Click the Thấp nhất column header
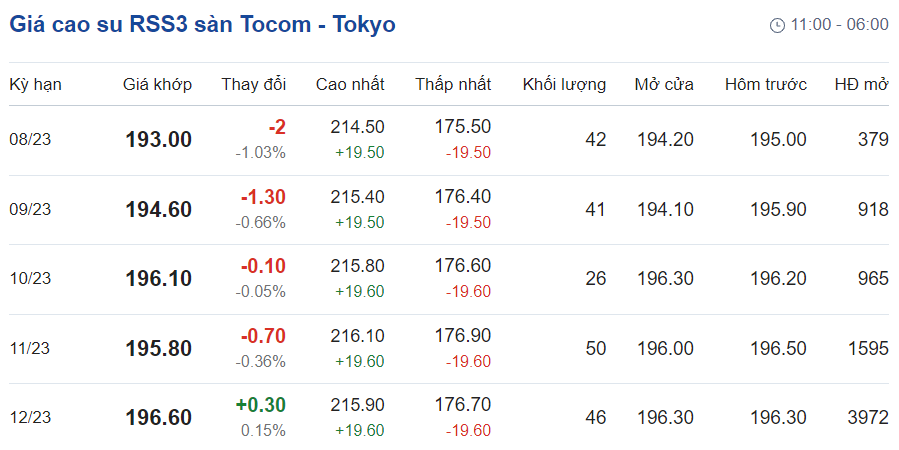The width and height of the screenshot is (899, 450). coord(453,84)
